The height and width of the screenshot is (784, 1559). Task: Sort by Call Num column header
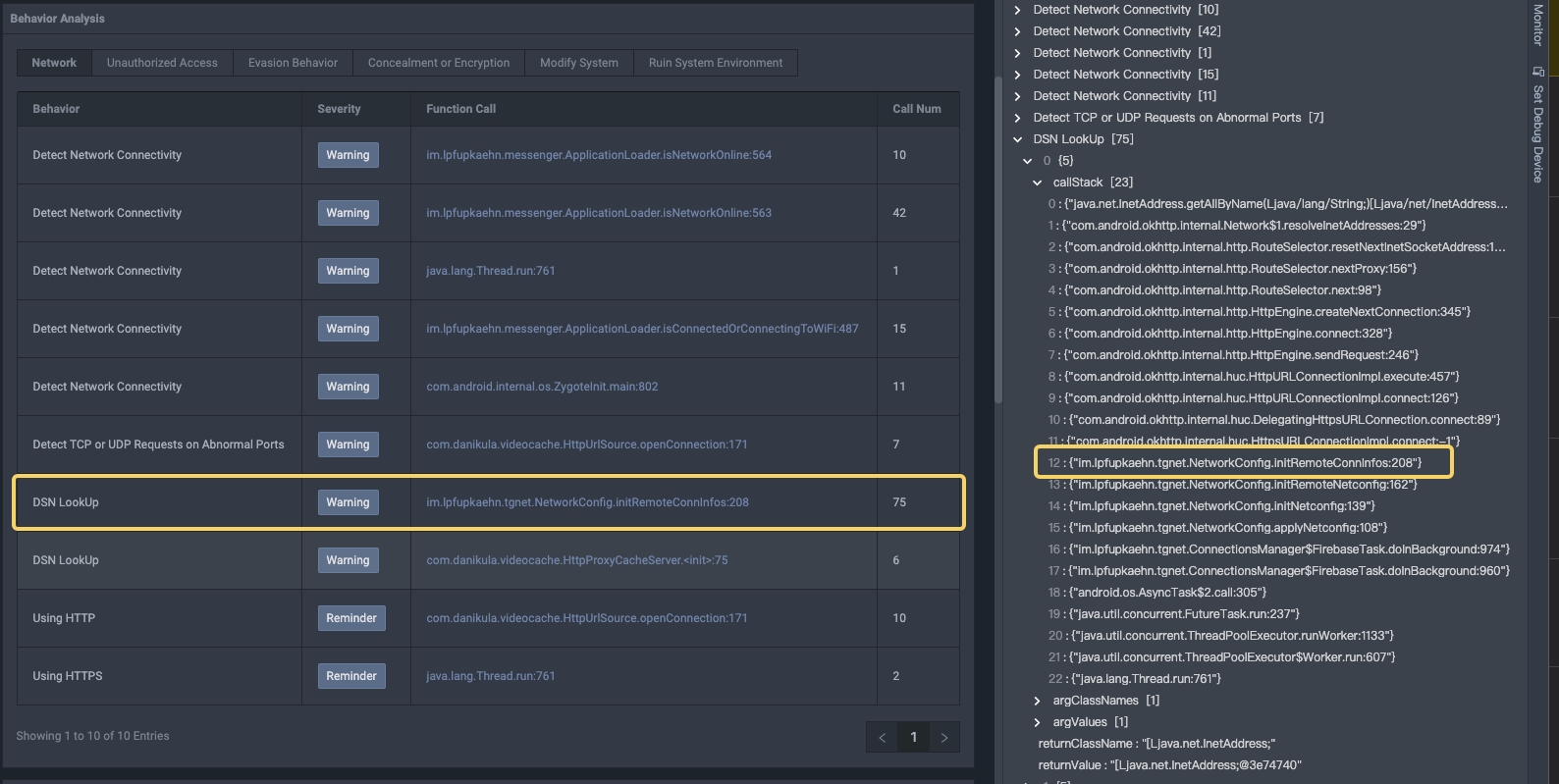coord(916,109)
